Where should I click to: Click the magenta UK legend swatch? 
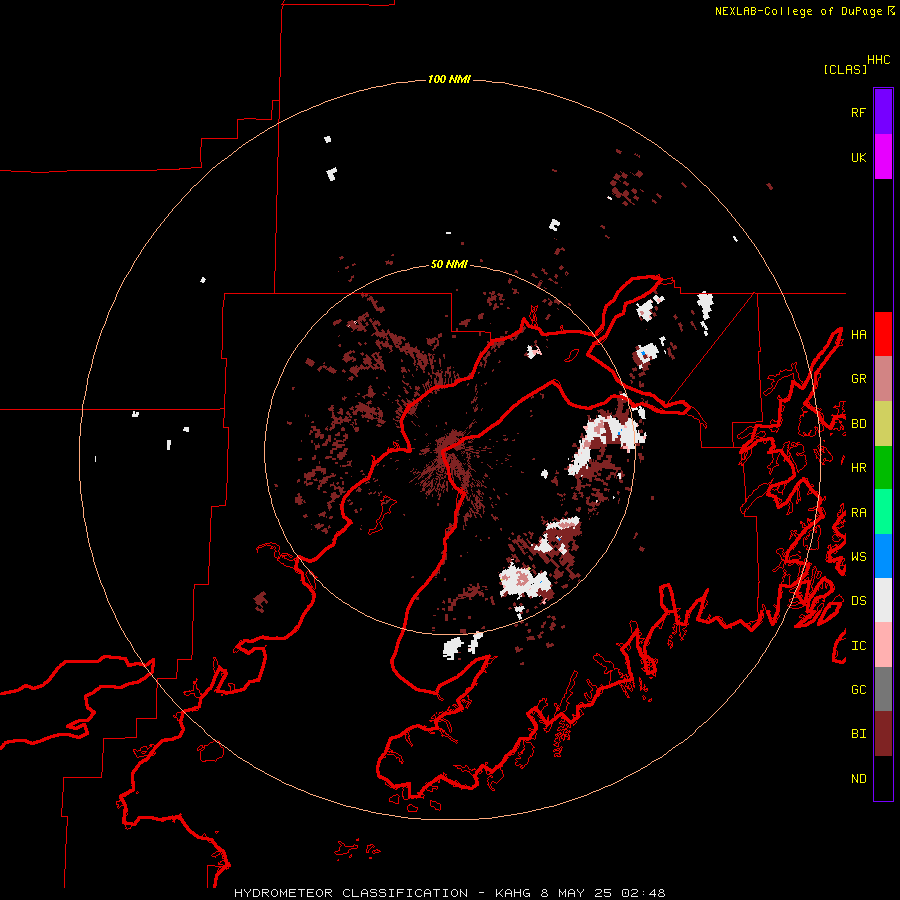click(x=883, y=157)
